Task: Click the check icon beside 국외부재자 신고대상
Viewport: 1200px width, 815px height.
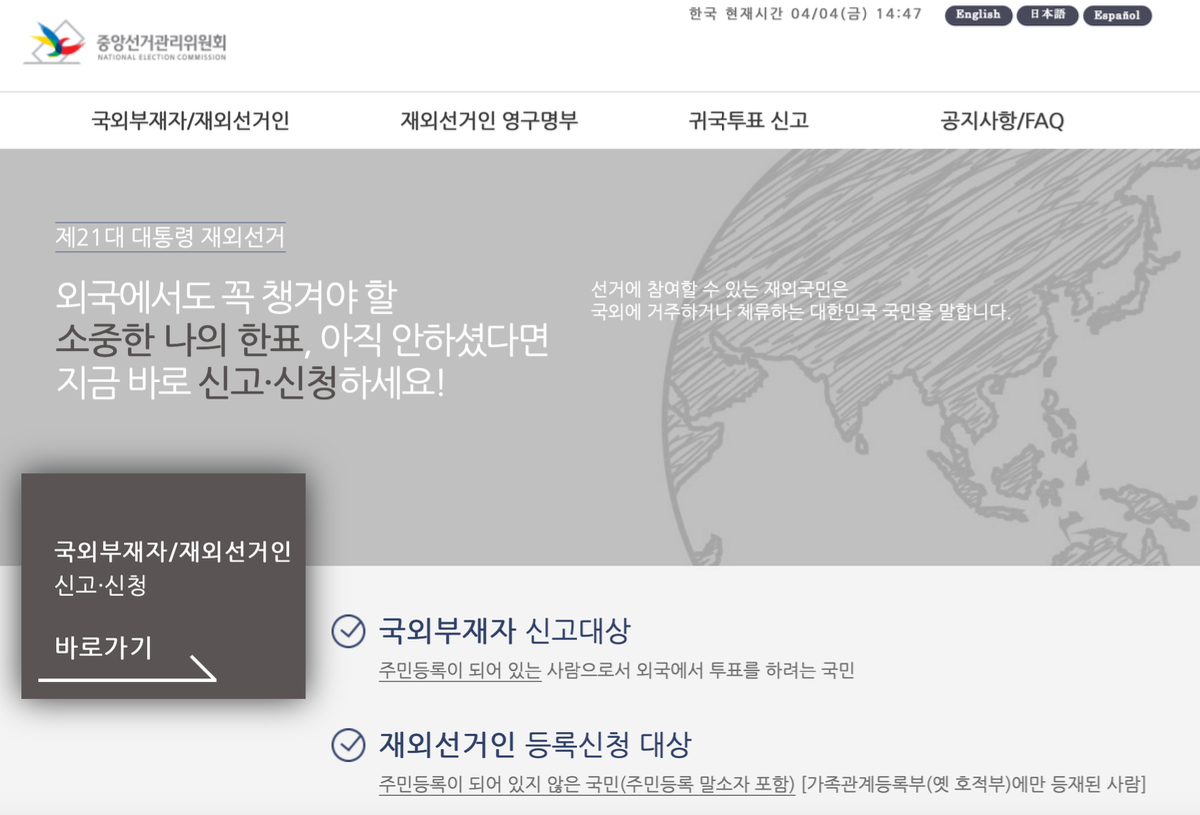Action: click(348, 632)
